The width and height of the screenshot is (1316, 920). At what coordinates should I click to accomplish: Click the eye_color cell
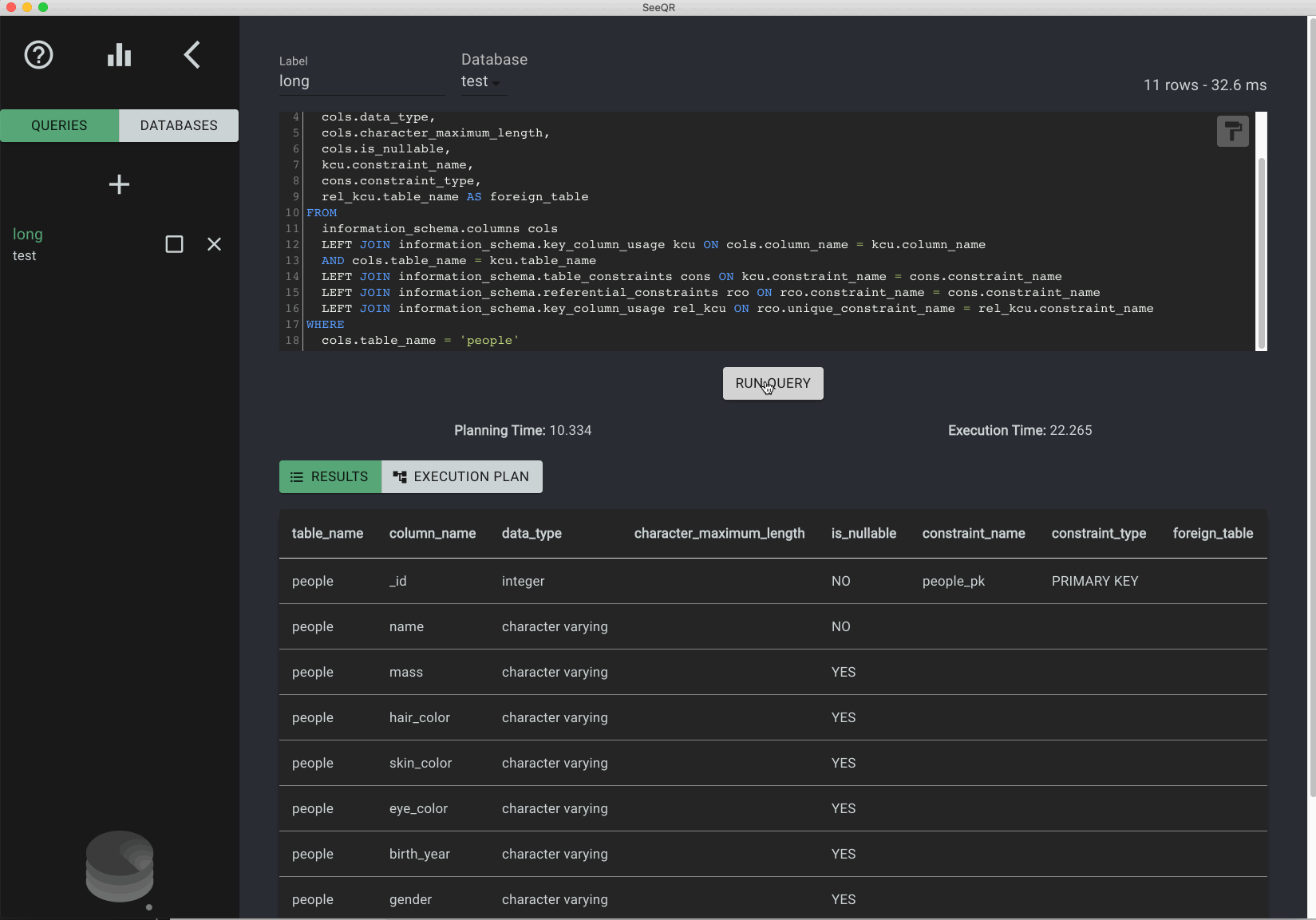(418, 808)
